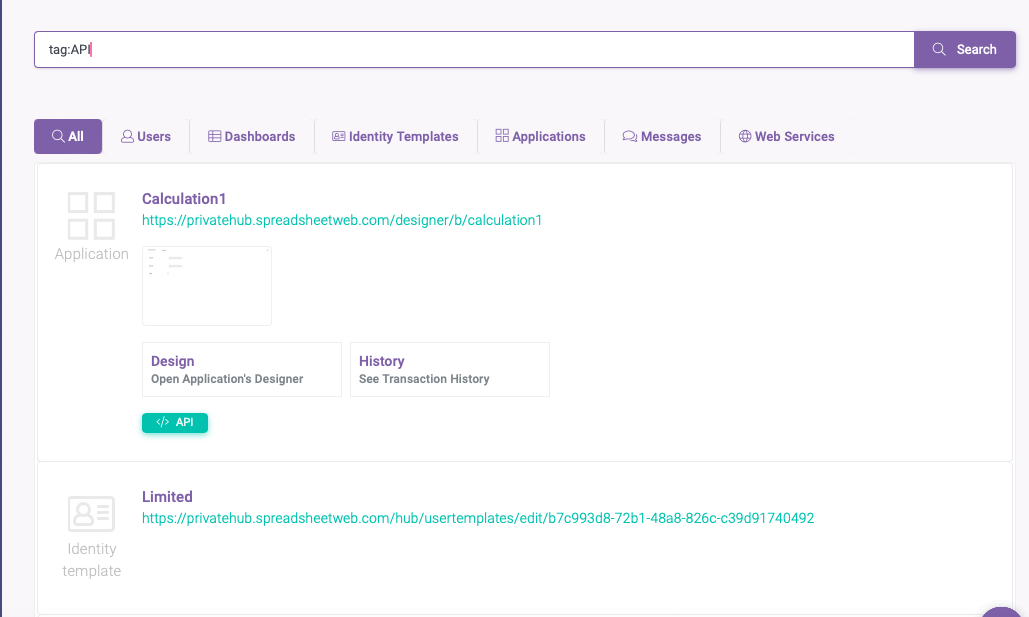Open the Dashboards tab
Image resolution: width=1029 pixels, height=617 pixels.
click(252, 137)
